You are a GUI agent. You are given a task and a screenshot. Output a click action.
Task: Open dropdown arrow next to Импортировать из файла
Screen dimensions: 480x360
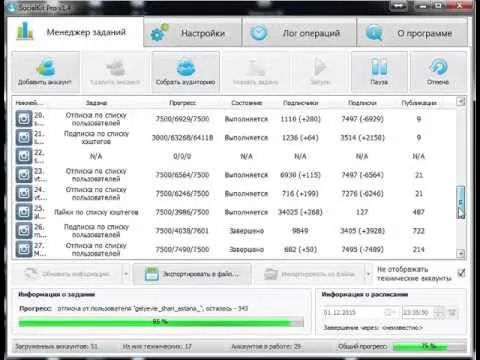tap(368, 274)
